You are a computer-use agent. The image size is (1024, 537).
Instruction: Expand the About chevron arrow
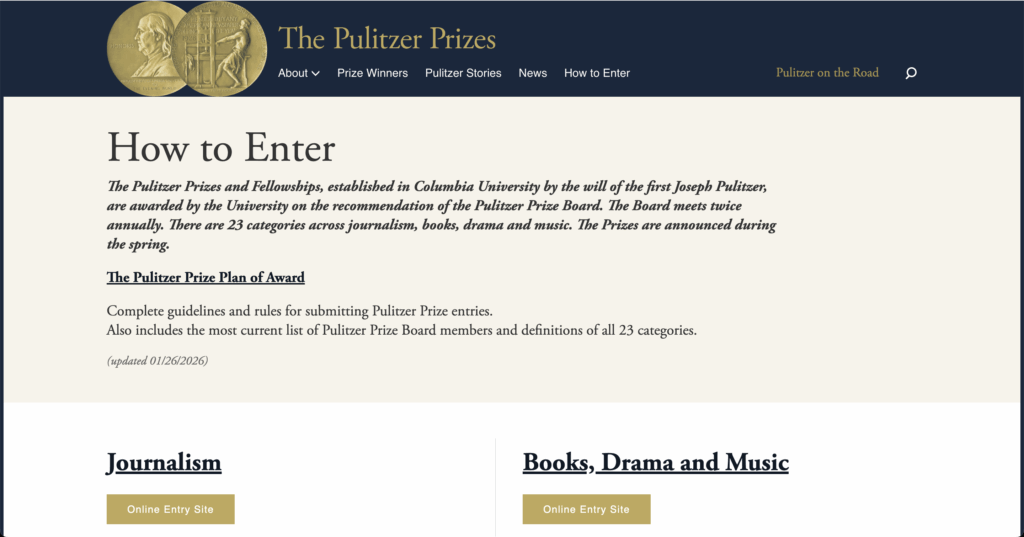tap(316, 73)
